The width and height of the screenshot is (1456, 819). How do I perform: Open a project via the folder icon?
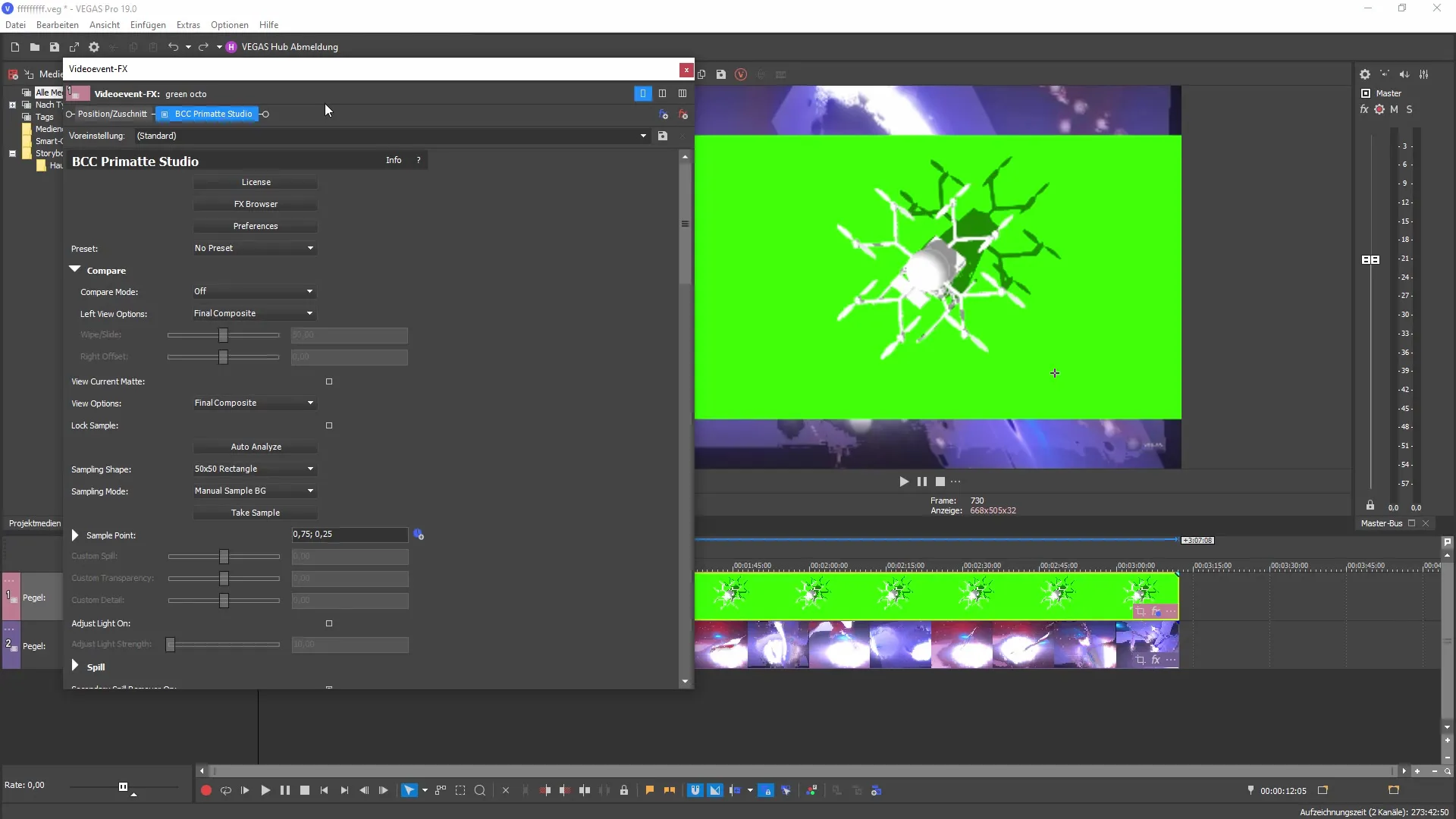coord(35,47)
